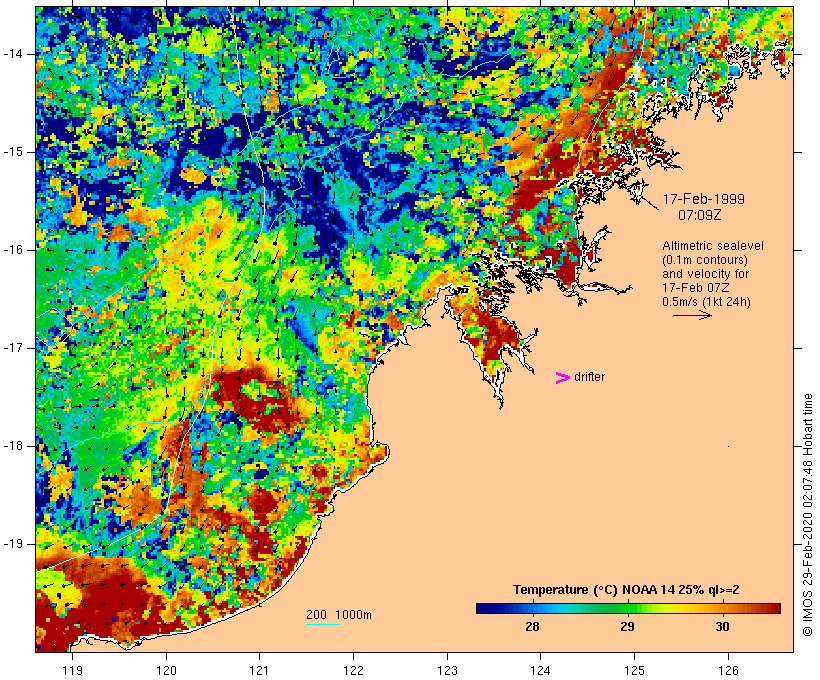
Task: Click the '(0.1m contours)' caption line
Action: pos(705,260)
